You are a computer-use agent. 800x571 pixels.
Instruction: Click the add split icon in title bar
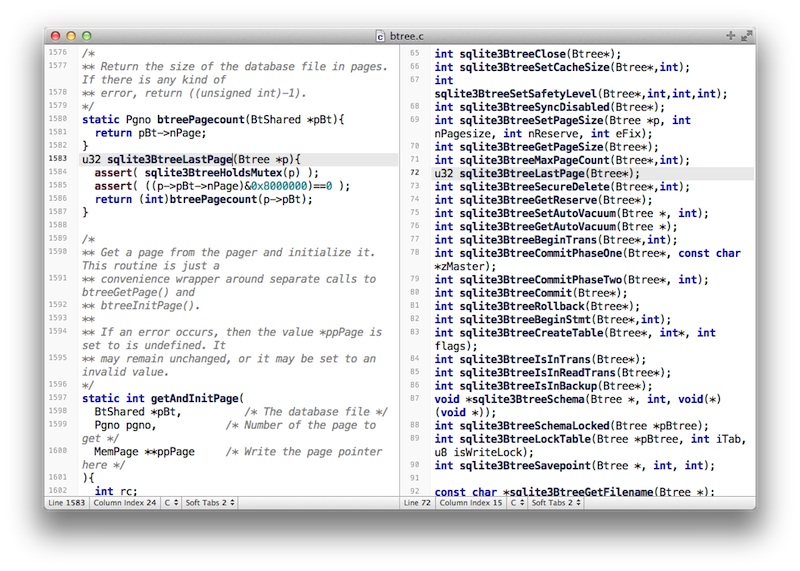729,35
